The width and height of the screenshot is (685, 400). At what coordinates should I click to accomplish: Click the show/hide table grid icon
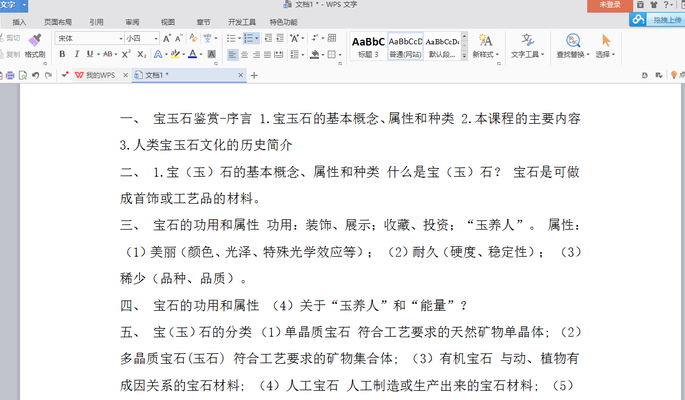click(x=332, y=38)
